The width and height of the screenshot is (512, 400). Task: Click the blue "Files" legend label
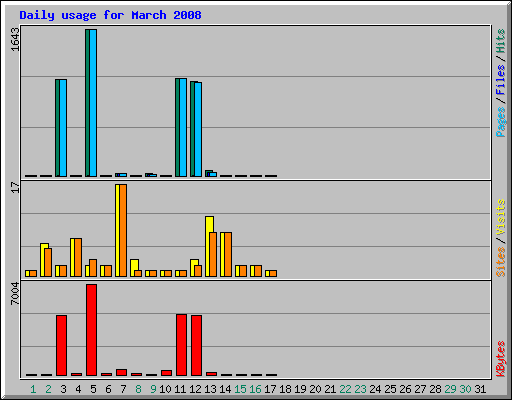[x=500, y=79]
